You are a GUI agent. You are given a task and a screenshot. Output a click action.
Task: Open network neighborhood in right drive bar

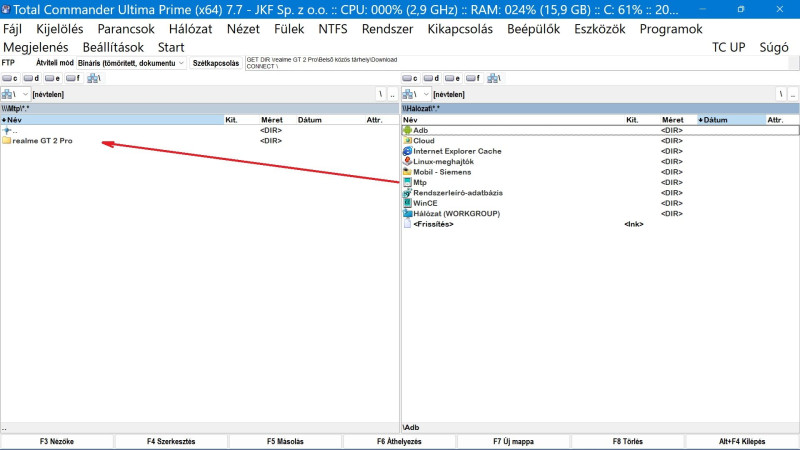click(x=494, y=78)
